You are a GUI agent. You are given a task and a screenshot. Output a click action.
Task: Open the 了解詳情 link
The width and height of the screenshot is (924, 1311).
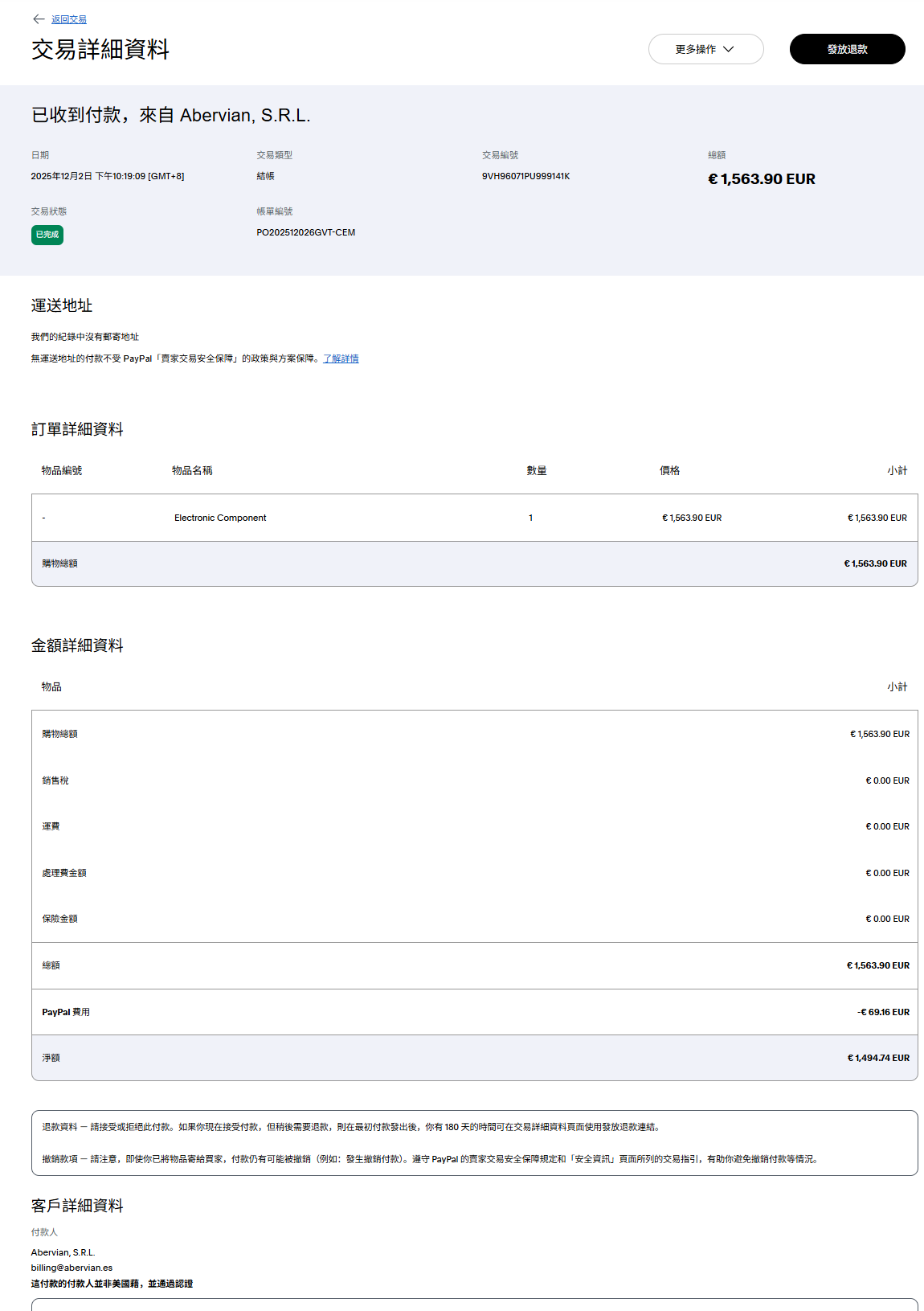(x=341, y=358)
